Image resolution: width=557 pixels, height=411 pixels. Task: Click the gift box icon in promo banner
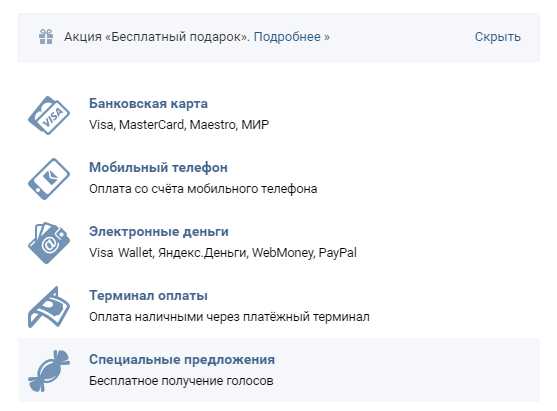coord(46,37)
